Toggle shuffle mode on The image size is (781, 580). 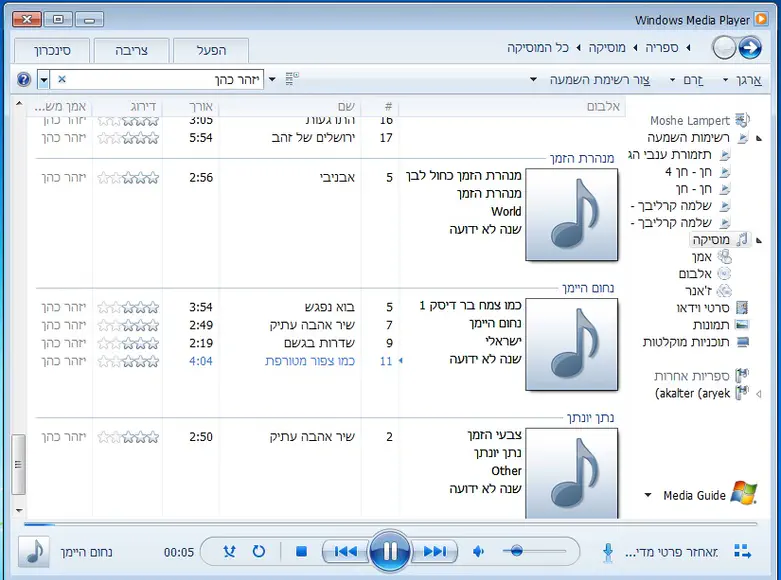(229, 551)
